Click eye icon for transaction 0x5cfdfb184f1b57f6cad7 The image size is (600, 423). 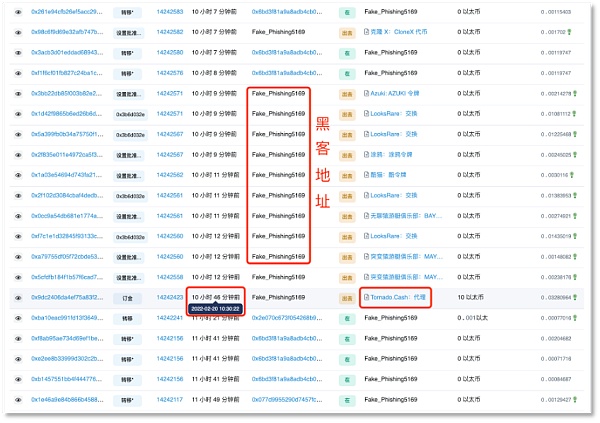18,276
